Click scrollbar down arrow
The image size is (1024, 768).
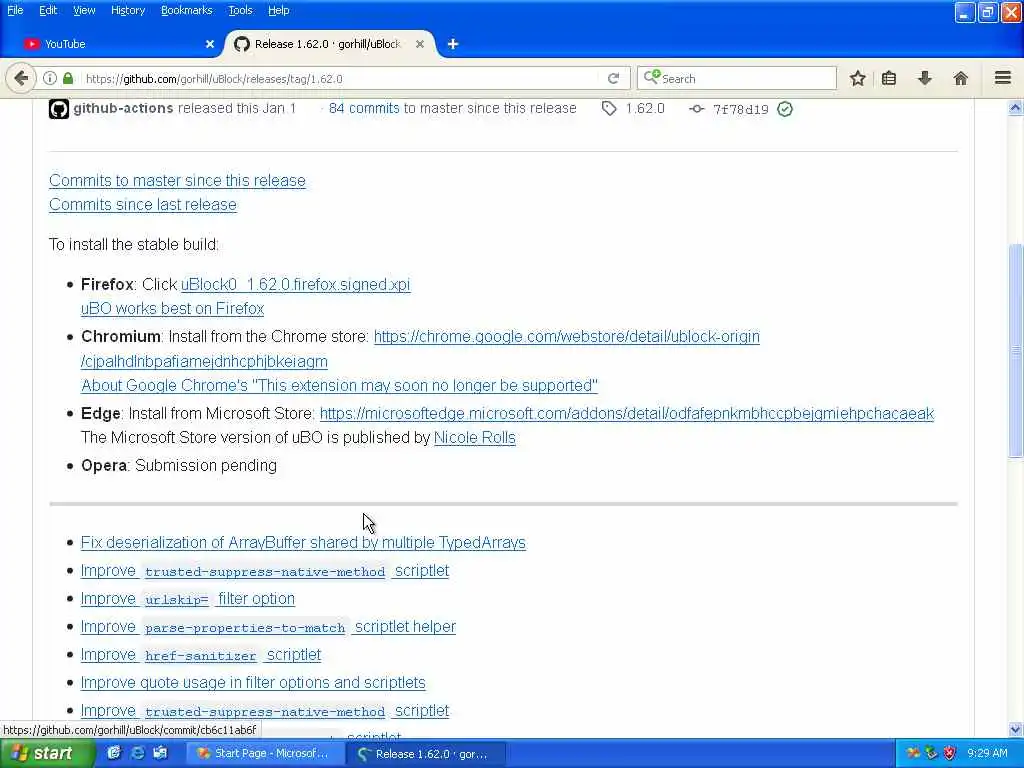click(1016, 729)
